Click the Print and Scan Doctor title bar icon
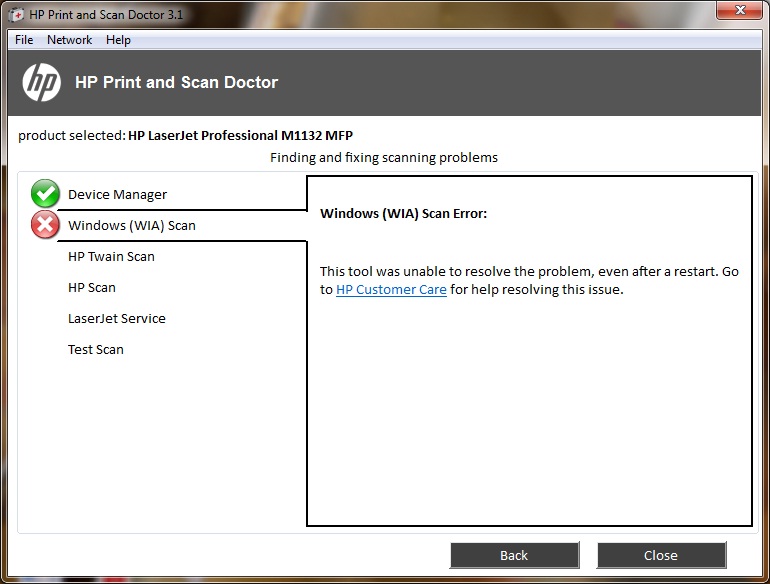This screenshot has height=584, width=770. (x=16, y=15)
